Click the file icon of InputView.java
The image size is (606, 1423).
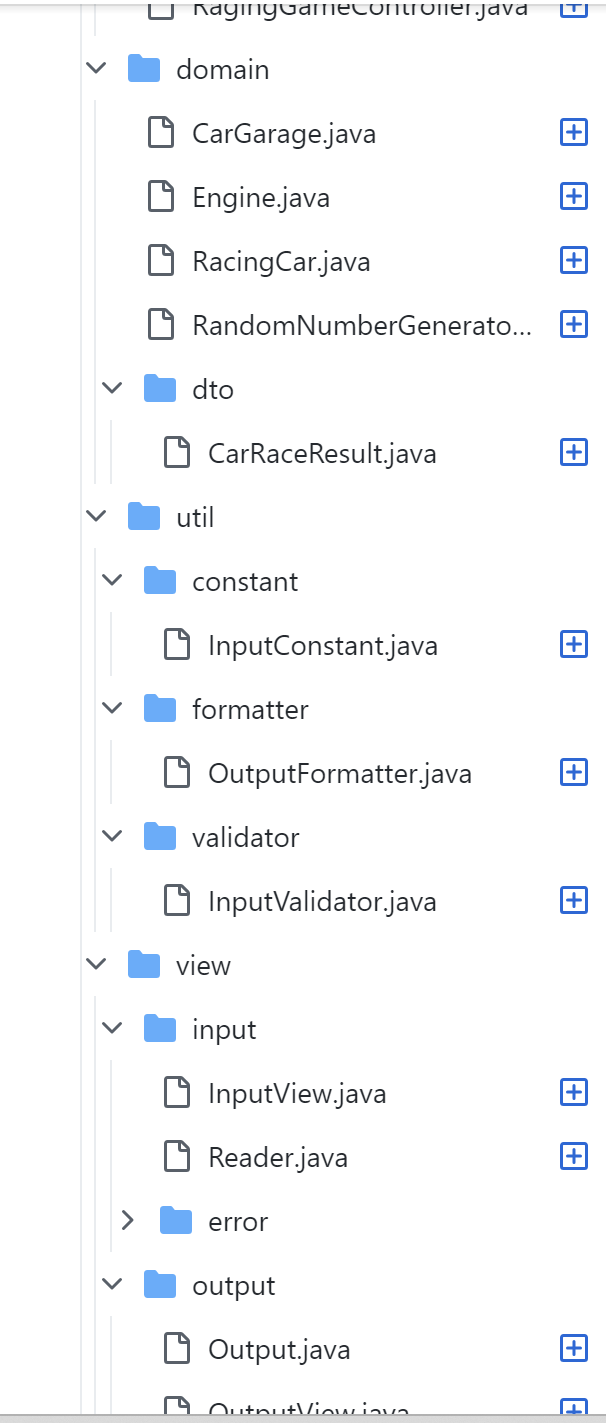(x=177, y=1093)
